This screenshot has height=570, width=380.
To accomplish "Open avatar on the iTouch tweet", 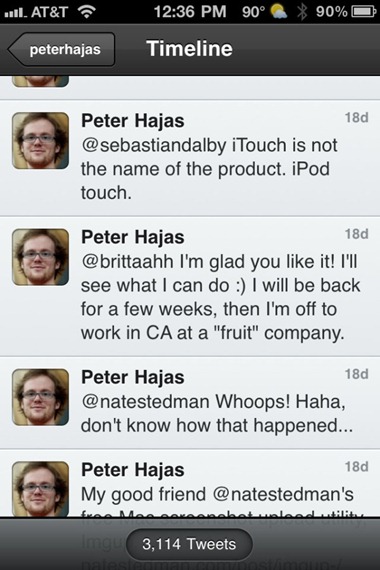I will [x=40, y=141].
